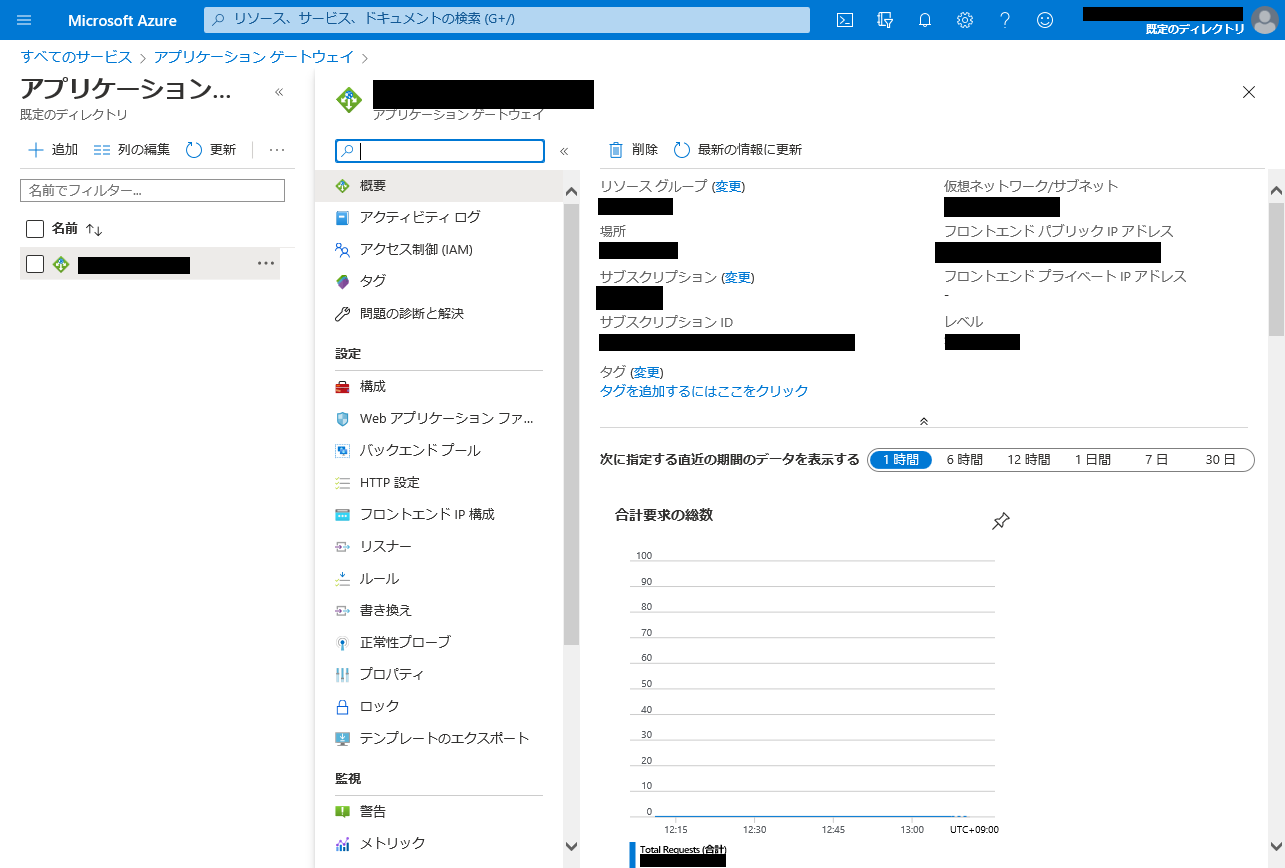Image resolution: width=1285 pixels, height=868 pixels.
Task: Collapse the resource menu with double chevron
Action: point(564,151)
